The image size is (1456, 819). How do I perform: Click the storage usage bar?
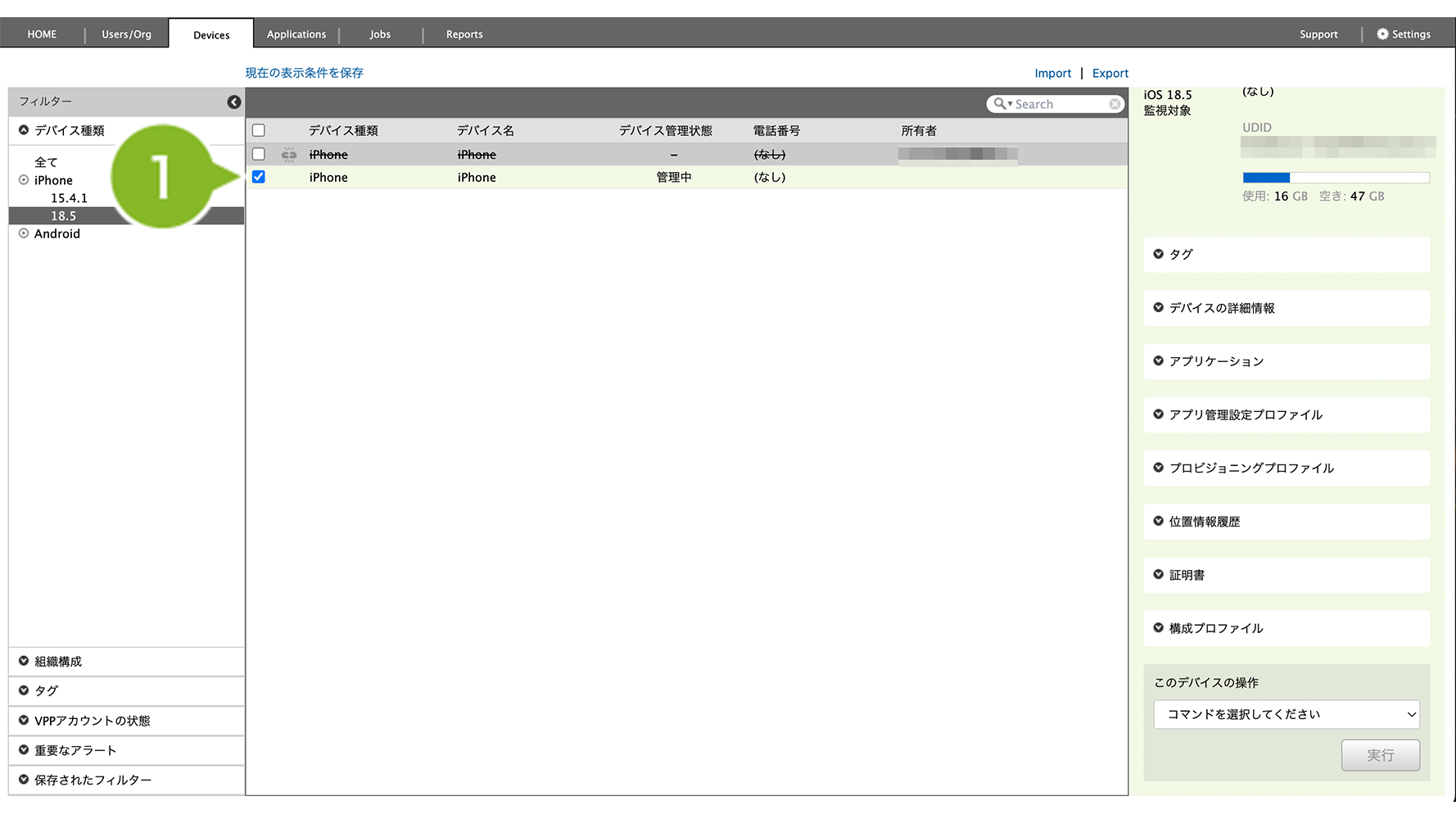coord(1336,178)
